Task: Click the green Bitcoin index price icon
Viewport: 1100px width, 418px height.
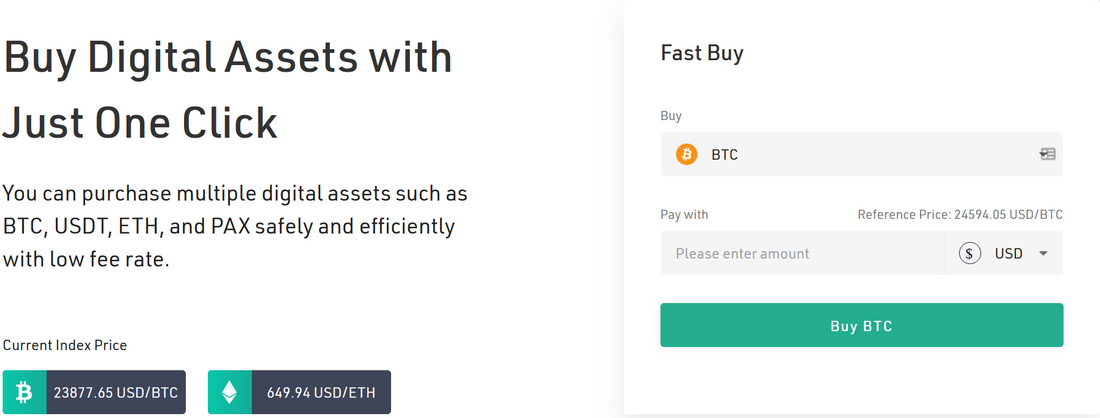Action: pyautogui.click(x=25, y=392)
